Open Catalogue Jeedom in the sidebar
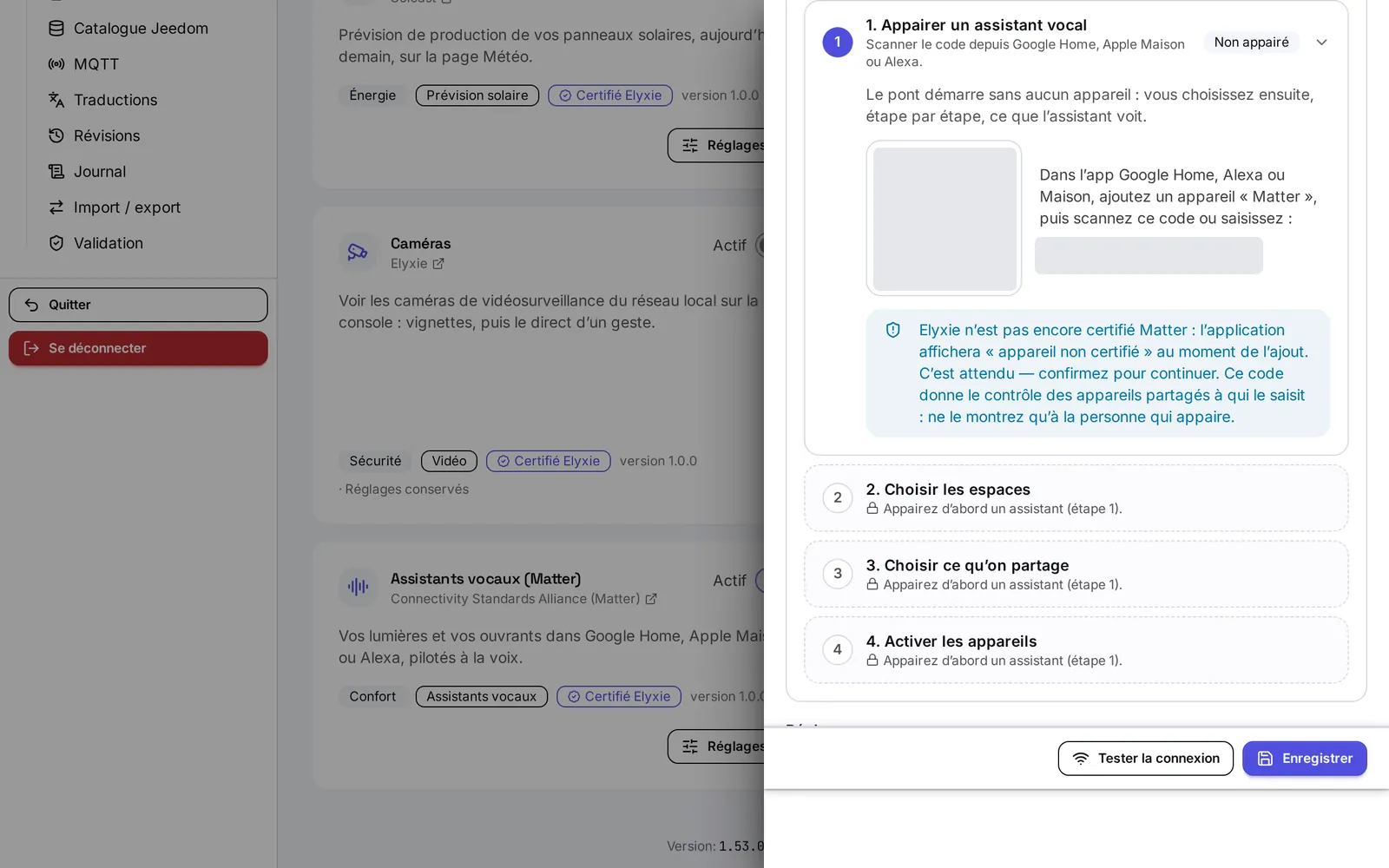Screen dimensions: 1389x868 pos(141,29)
